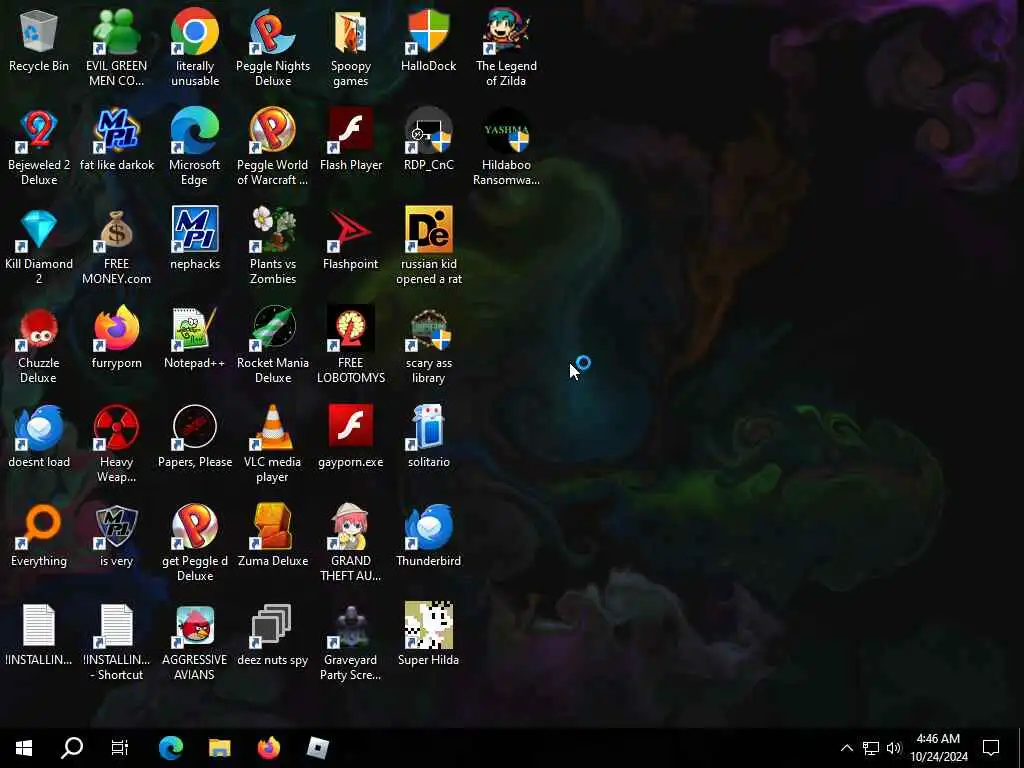Click the RDP_CnC shortcut icon
1024x768 pixels.
pyautogui.click(x=428, y=140)
